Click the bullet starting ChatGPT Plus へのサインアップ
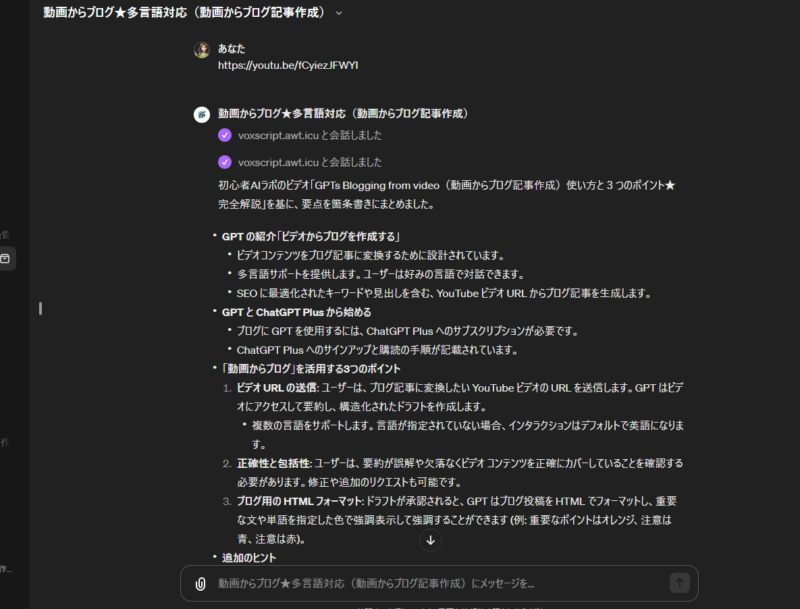 click(x=378, y=350)
